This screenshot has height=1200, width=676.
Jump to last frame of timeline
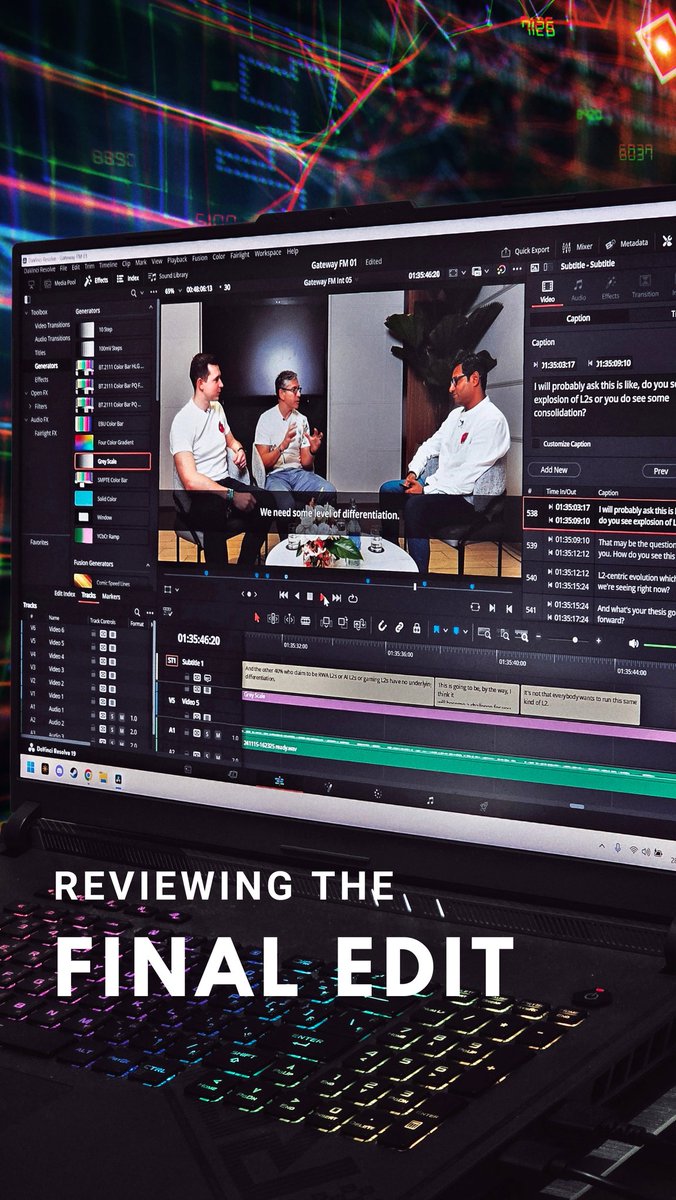[x=337, y=598]
